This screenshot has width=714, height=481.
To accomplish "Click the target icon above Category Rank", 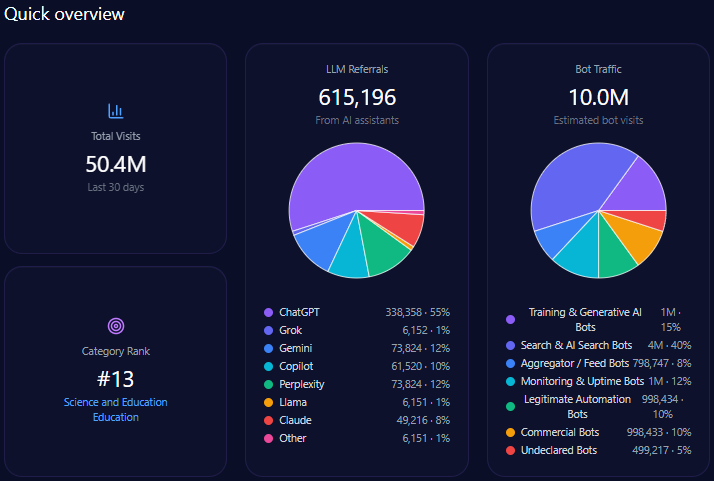I will point(116,326).
